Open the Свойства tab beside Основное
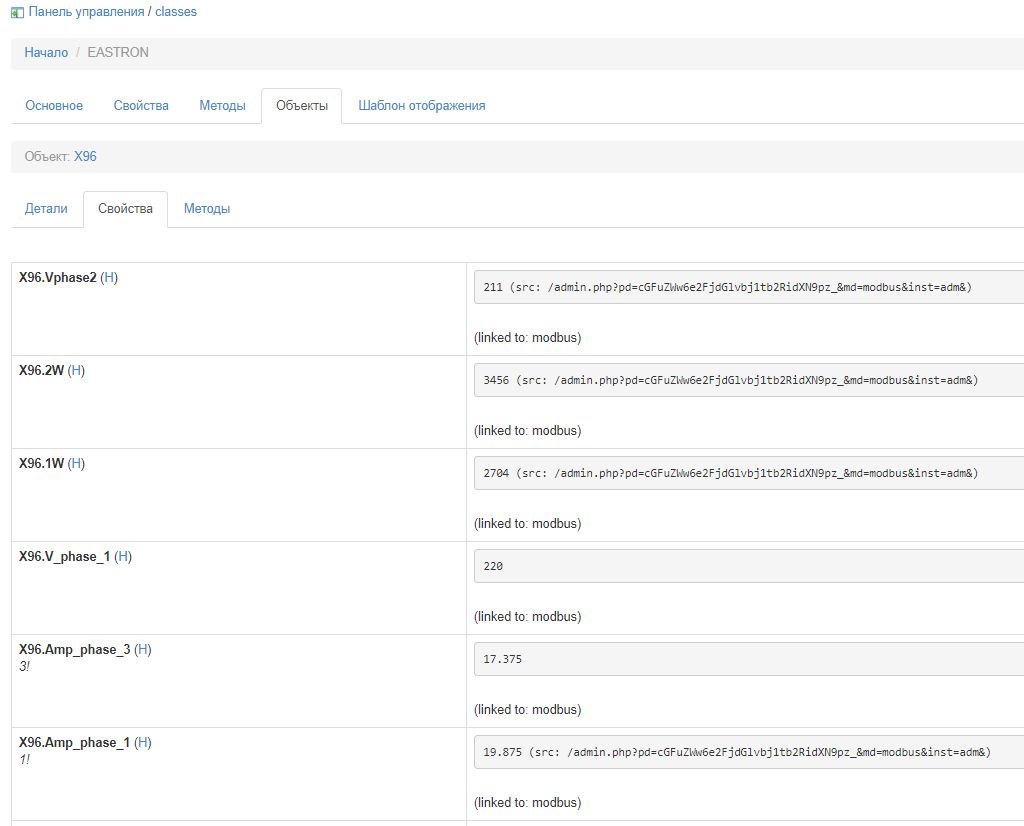 click(141, 105)
